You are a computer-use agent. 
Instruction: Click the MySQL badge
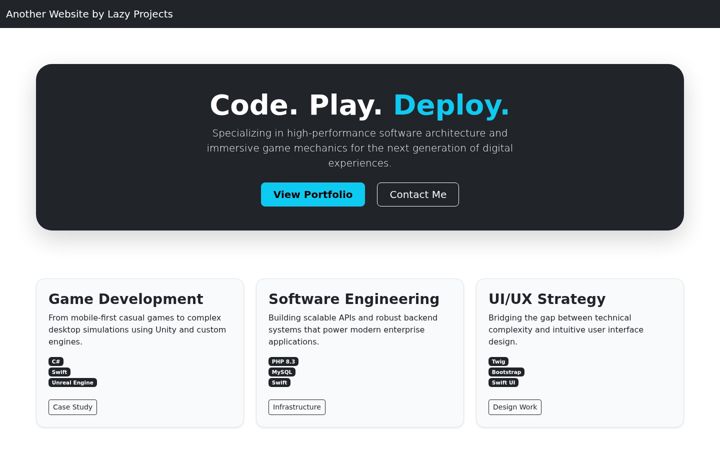coord(282,372)
